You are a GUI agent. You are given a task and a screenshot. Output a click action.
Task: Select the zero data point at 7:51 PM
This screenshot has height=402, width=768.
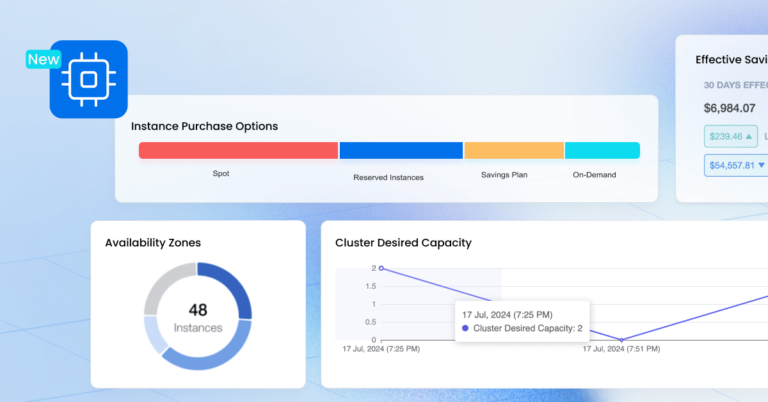(621, 340)
